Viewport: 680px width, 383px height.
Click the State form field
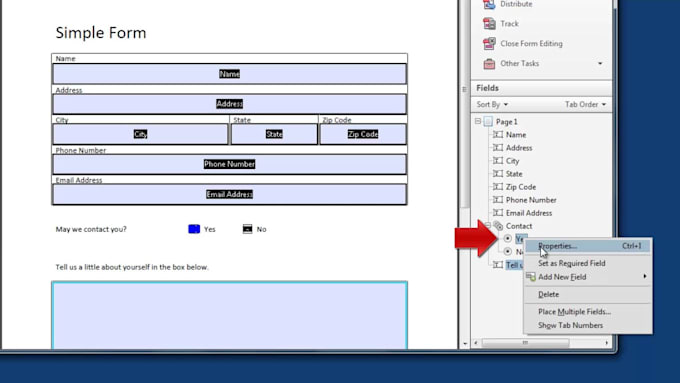tap(274, 134)
